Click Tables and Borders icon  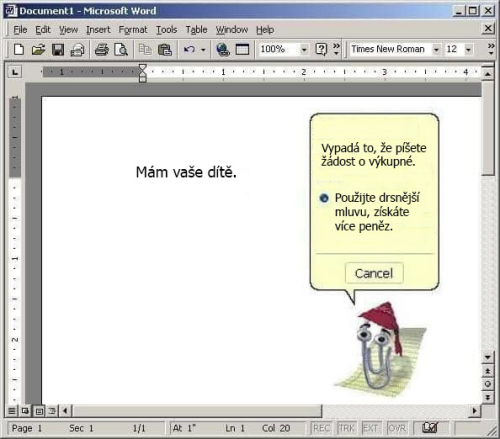(x=242, y=50)
